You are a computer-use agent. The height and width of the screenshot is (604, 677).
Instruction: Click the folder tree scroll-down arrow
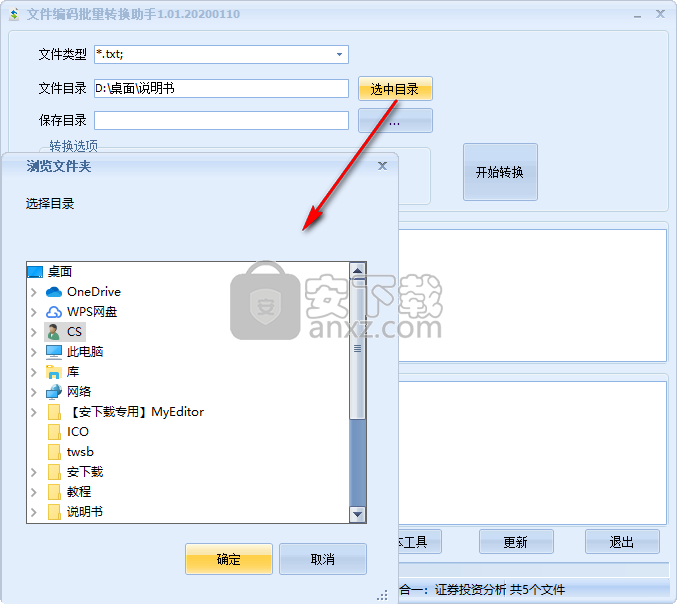[357, 514]
